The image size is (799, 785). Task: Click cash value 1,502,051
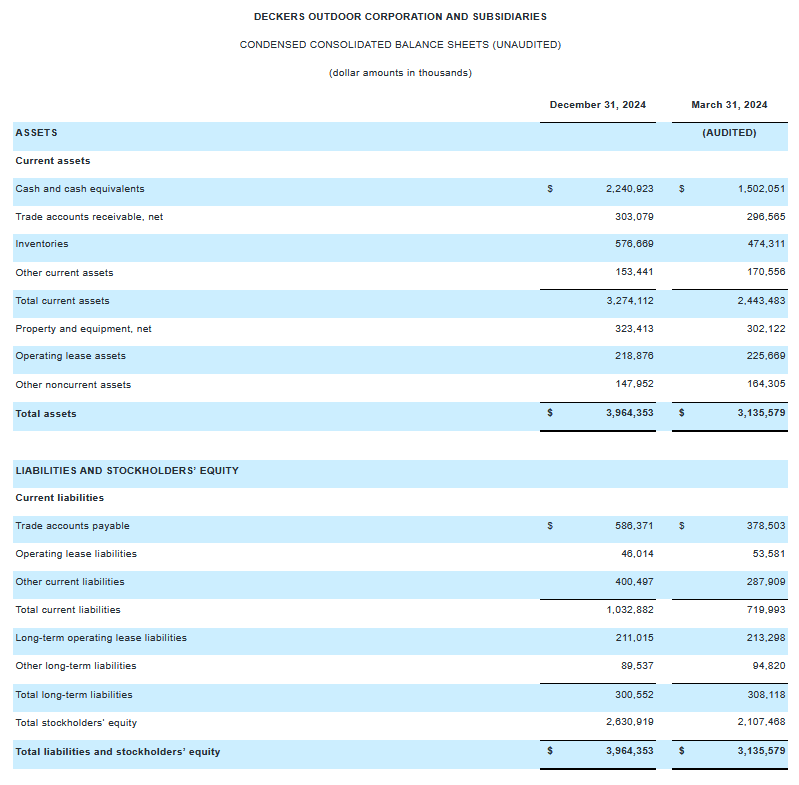tap(761, 189)
